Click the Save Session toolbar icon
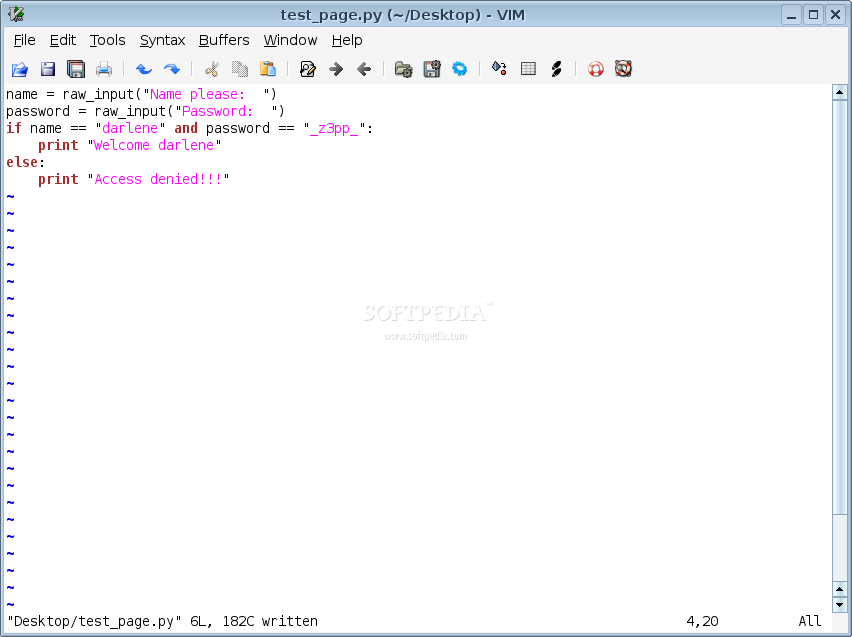This screenshot has height=637, width=852. click(x=432, y=69)
